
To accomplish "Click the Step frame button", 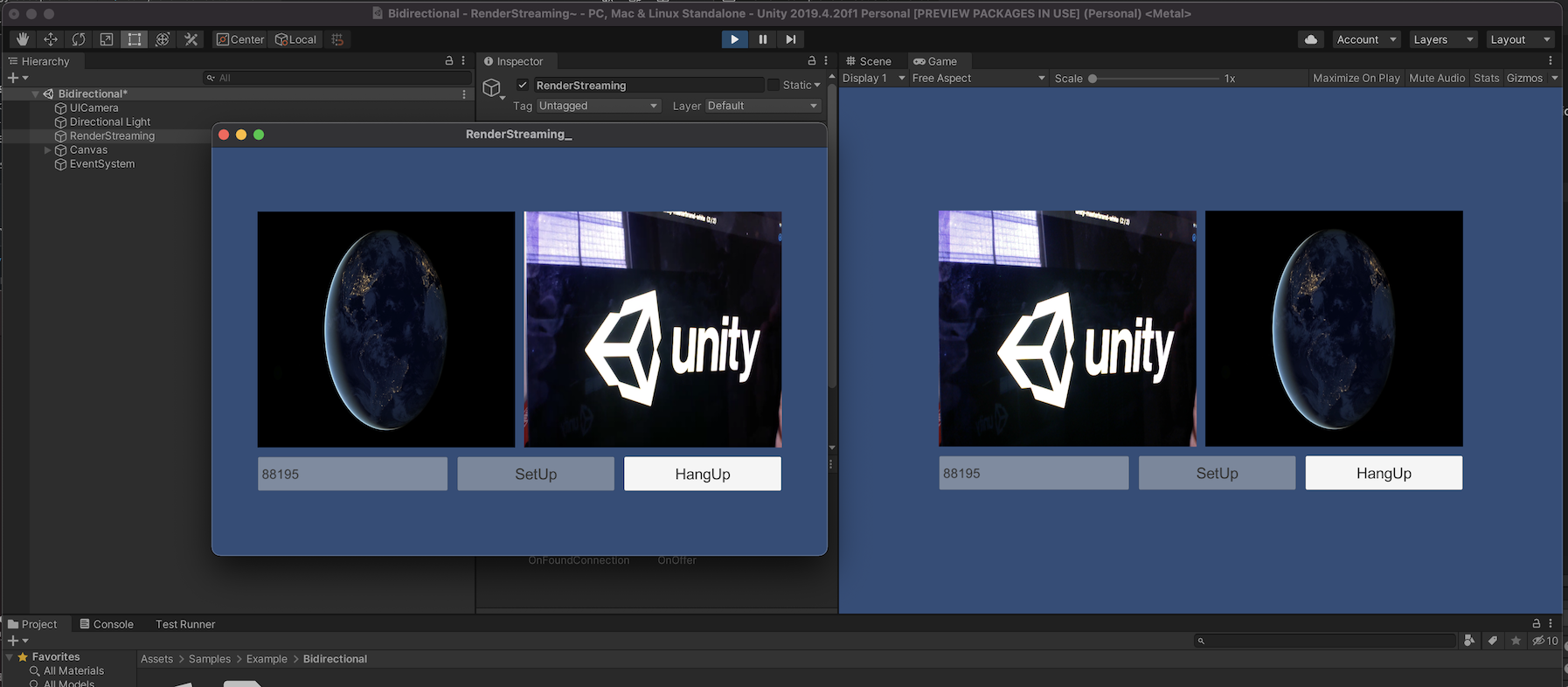I will pyautogui.click(x=790, y=39).
